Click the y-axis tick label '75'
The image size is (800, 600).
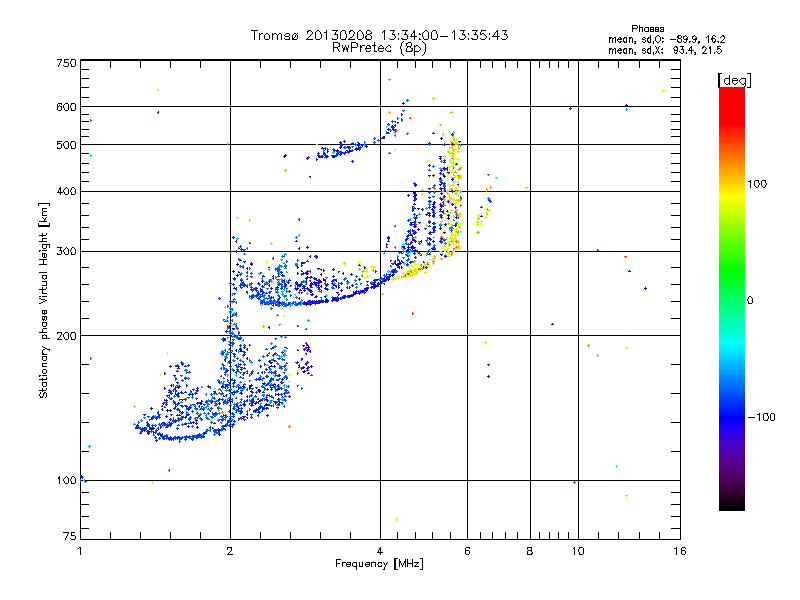pyautogui.click(x=70, y=536)
